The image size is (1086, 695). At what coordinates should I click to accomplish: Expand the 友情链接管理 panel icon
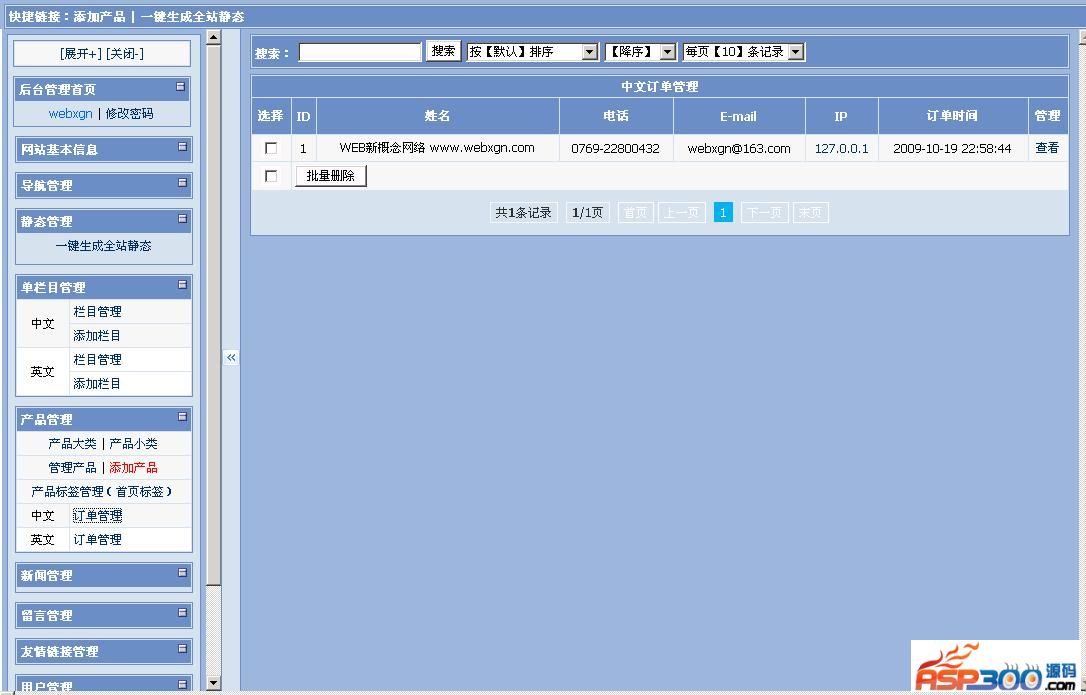coord(182,649)
